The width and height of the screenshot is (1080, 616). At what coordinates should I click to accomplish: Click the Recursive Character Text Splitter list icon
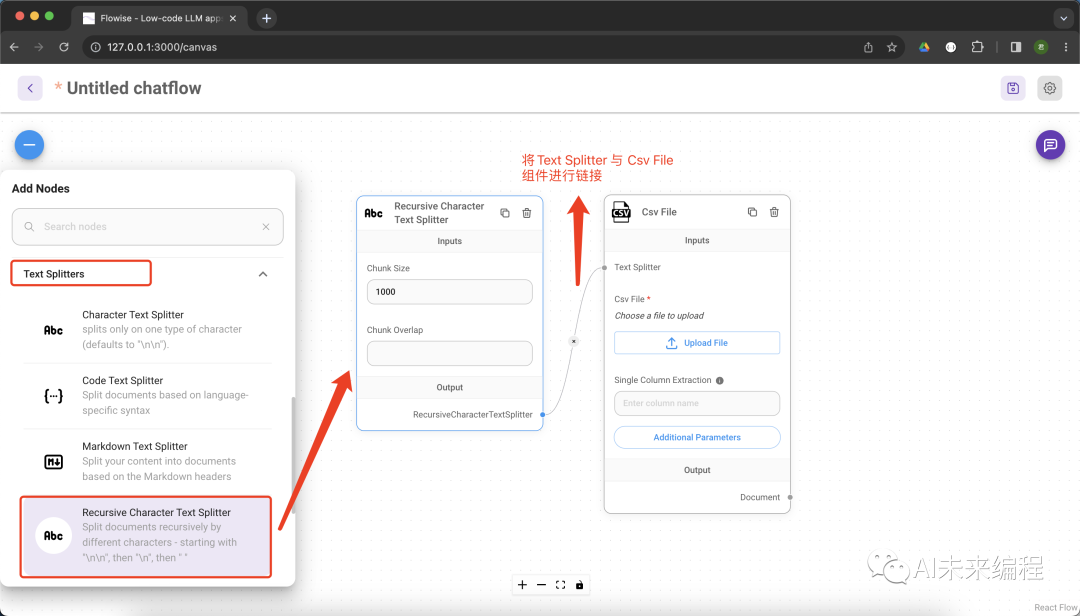tap(53, 536)
